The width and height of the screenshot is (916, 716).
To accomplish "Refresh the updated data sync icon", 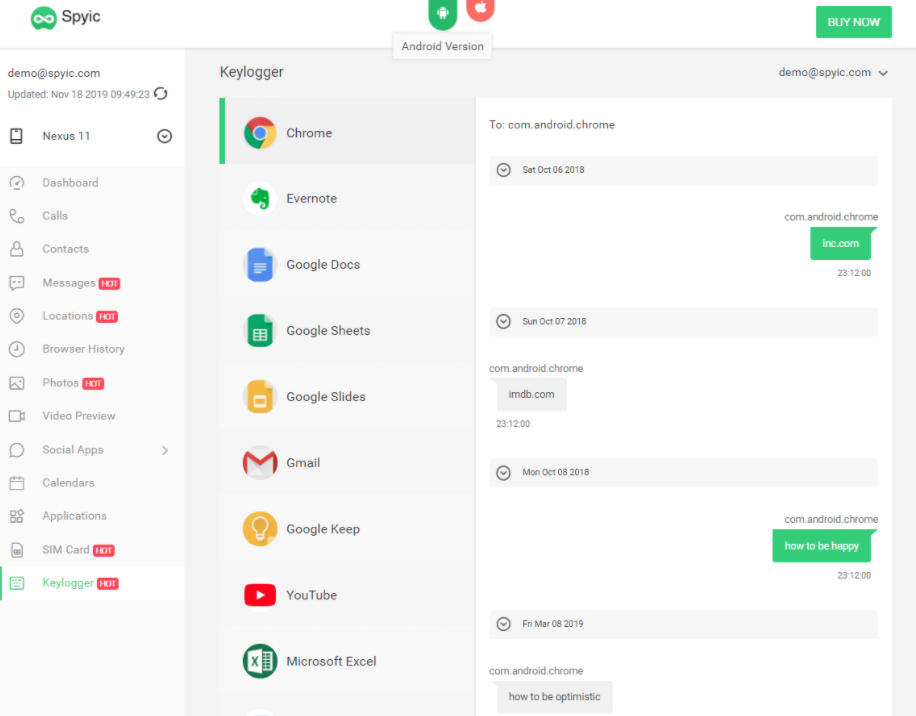I will coord(161,93).
